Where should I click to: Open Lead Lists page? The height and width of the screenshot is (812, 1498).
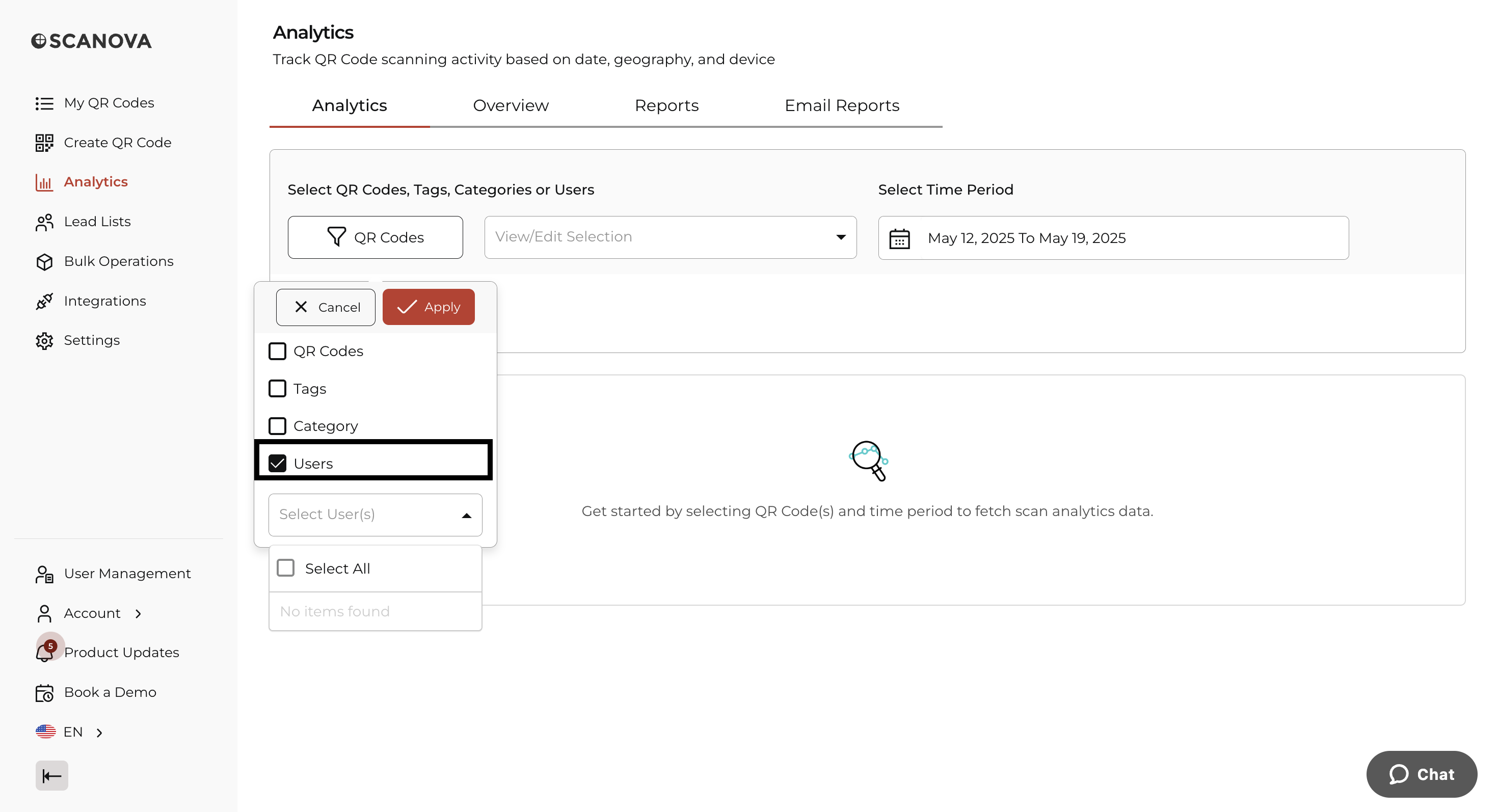click(97, 222)
